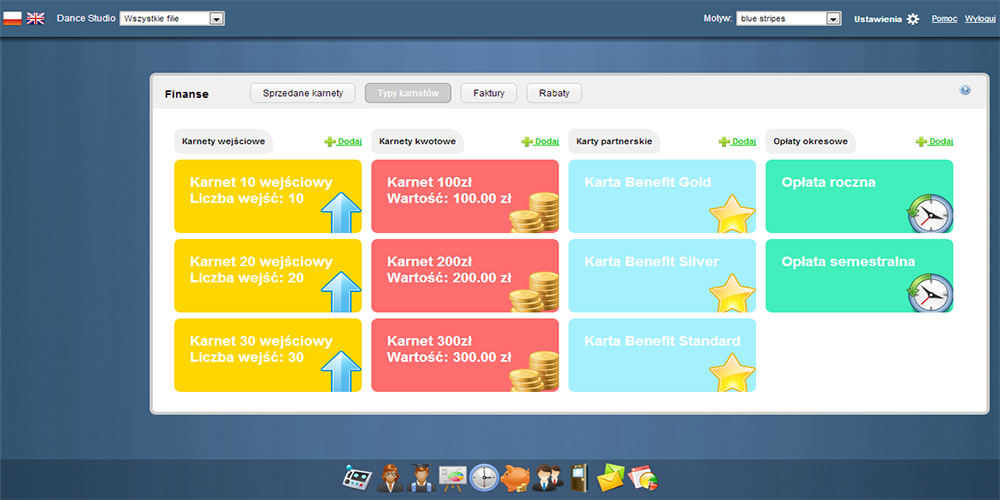This screenshot has width=1000, height=500.
Task: Click clock icon on Opłata semestralna card
Action: tap(930, 292)
